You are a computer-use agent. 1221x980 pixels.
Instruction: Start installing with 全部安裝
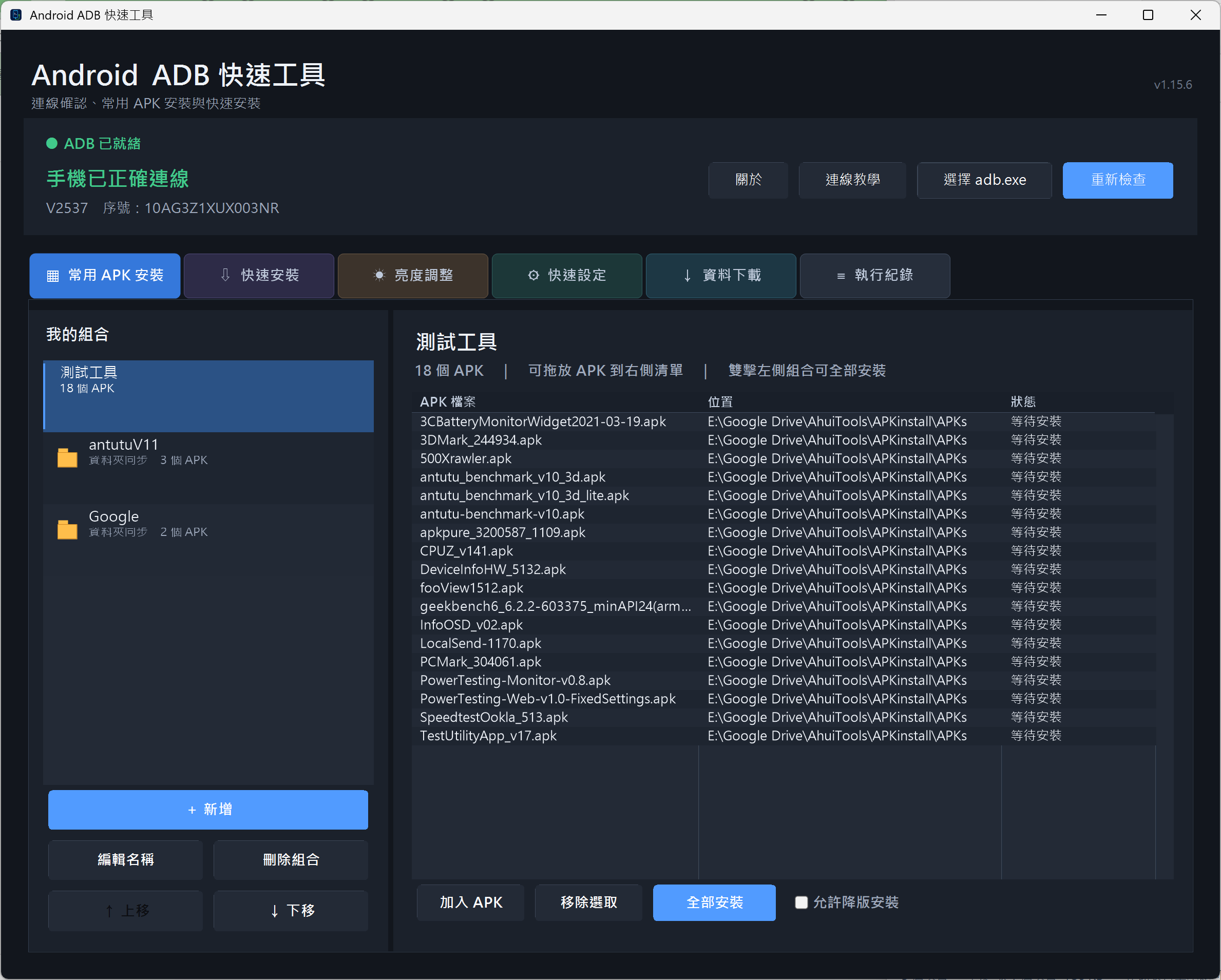pos(714,902)
